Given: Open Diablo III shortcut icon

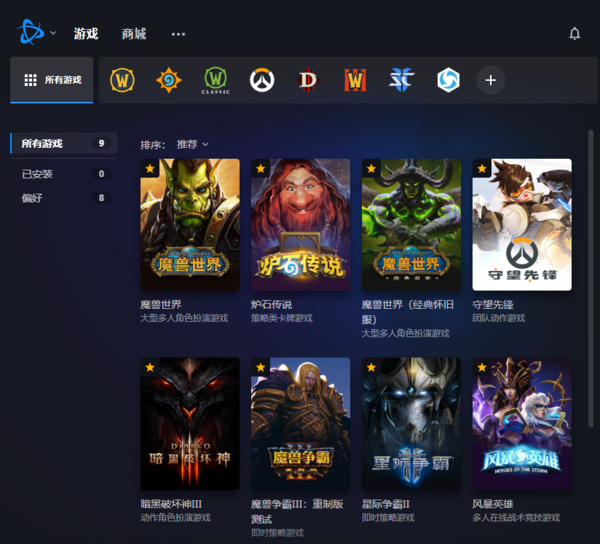Looking at the screenshot, I should (x=308, y=80).
